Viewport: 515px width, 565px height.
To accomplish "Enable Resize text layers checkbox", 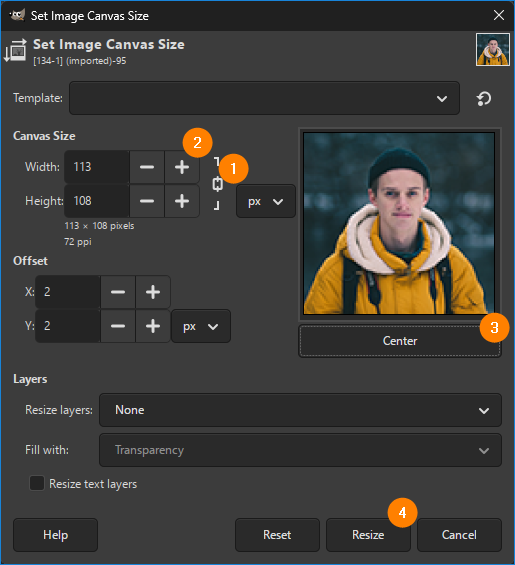I will [37, 483].
